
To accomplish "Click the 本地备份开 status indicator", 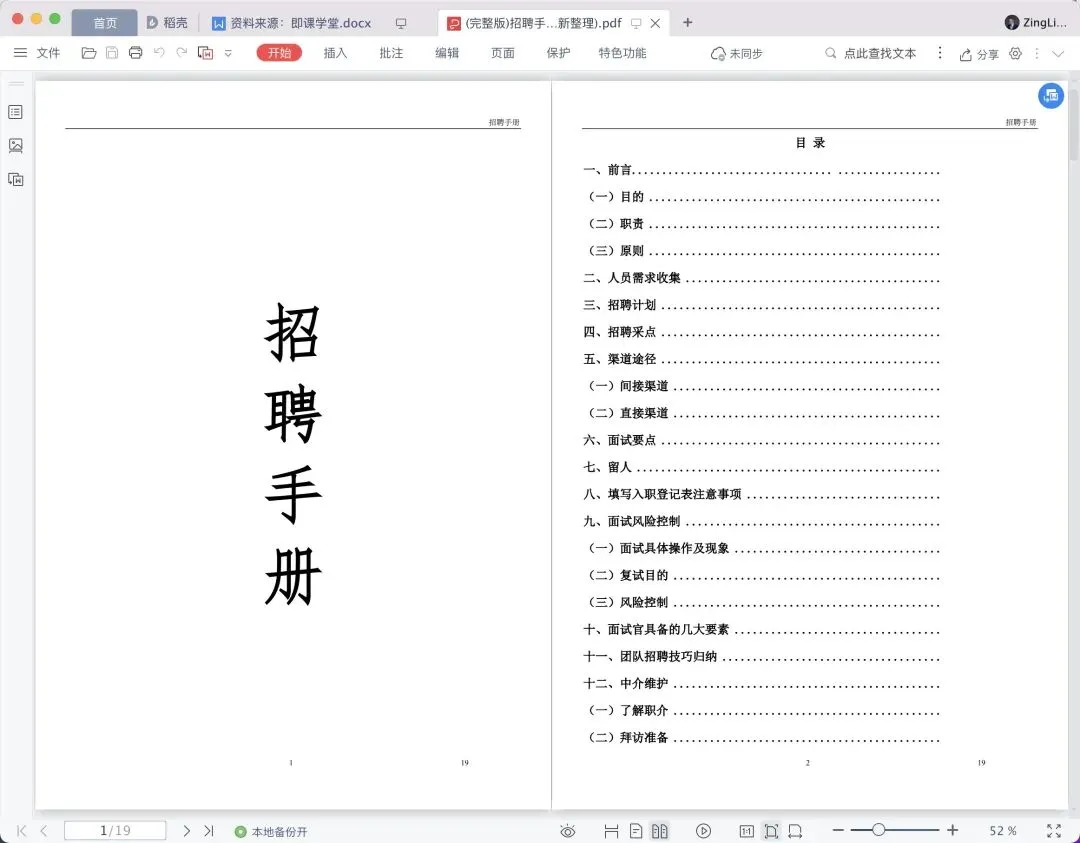I will (271, 831).
